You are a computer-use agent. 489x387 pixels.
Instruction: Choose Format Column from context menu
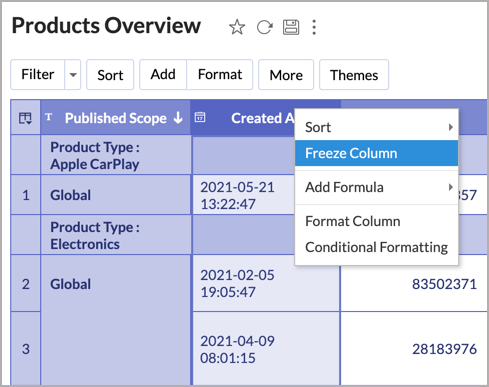[376, 221]
